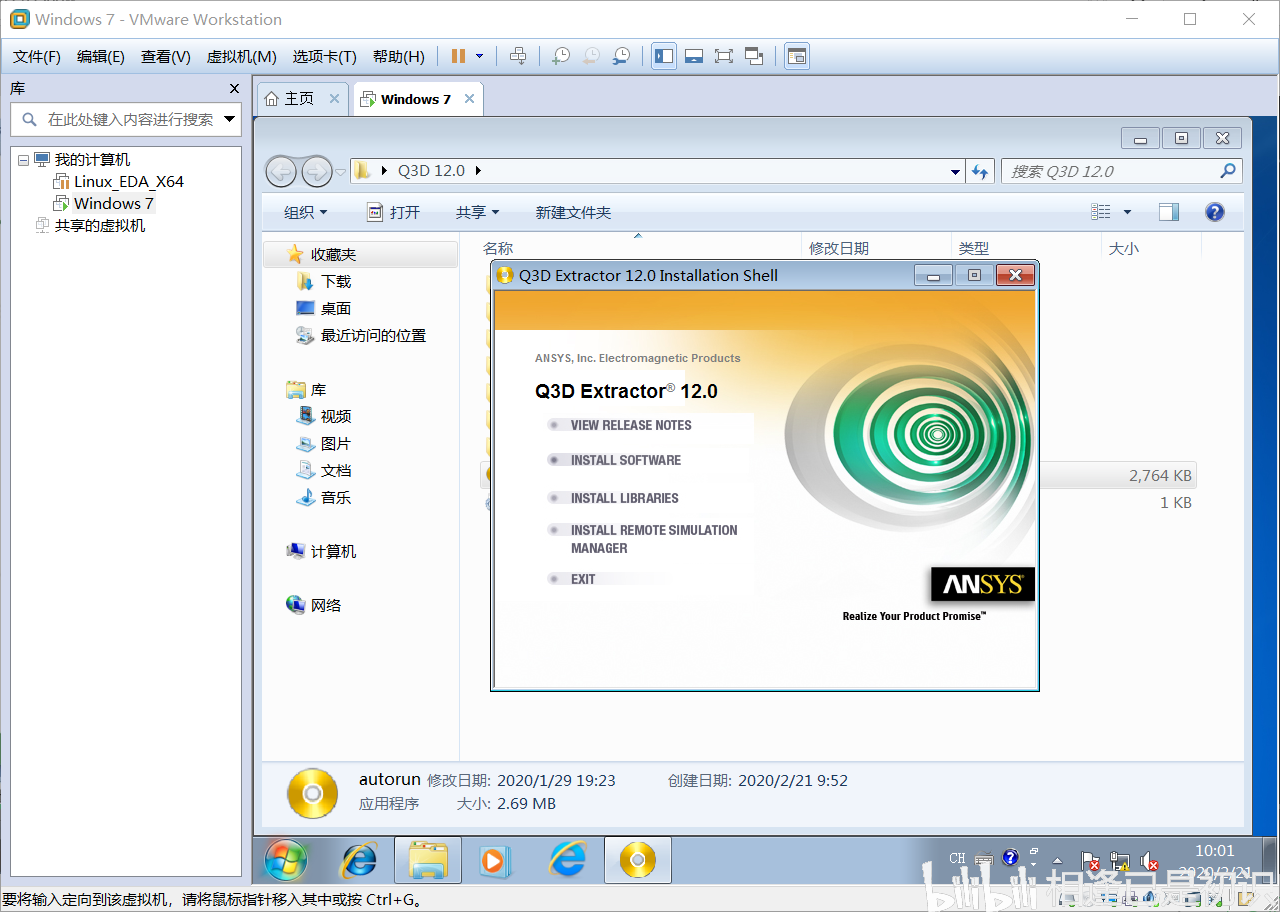Screen dimensions: 1280x912
Task: Expand the 组织 dropdown in Explorer
Action: [x=305, y=212]
